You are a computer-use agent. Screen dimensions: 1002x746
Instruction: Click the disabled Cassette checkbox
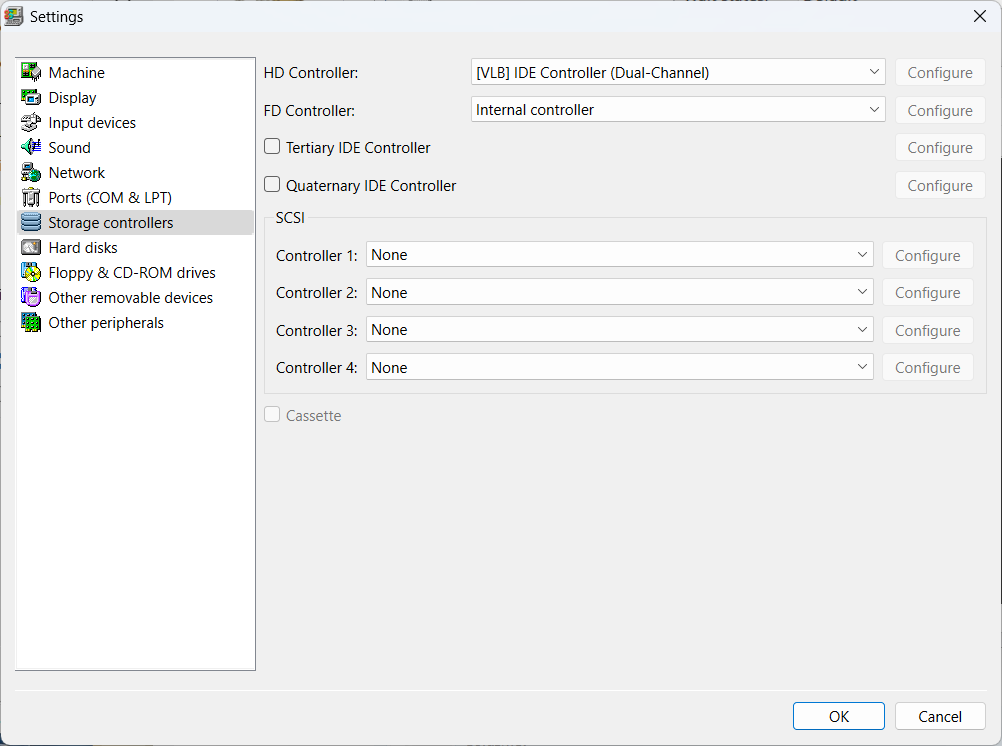point(272,415)
